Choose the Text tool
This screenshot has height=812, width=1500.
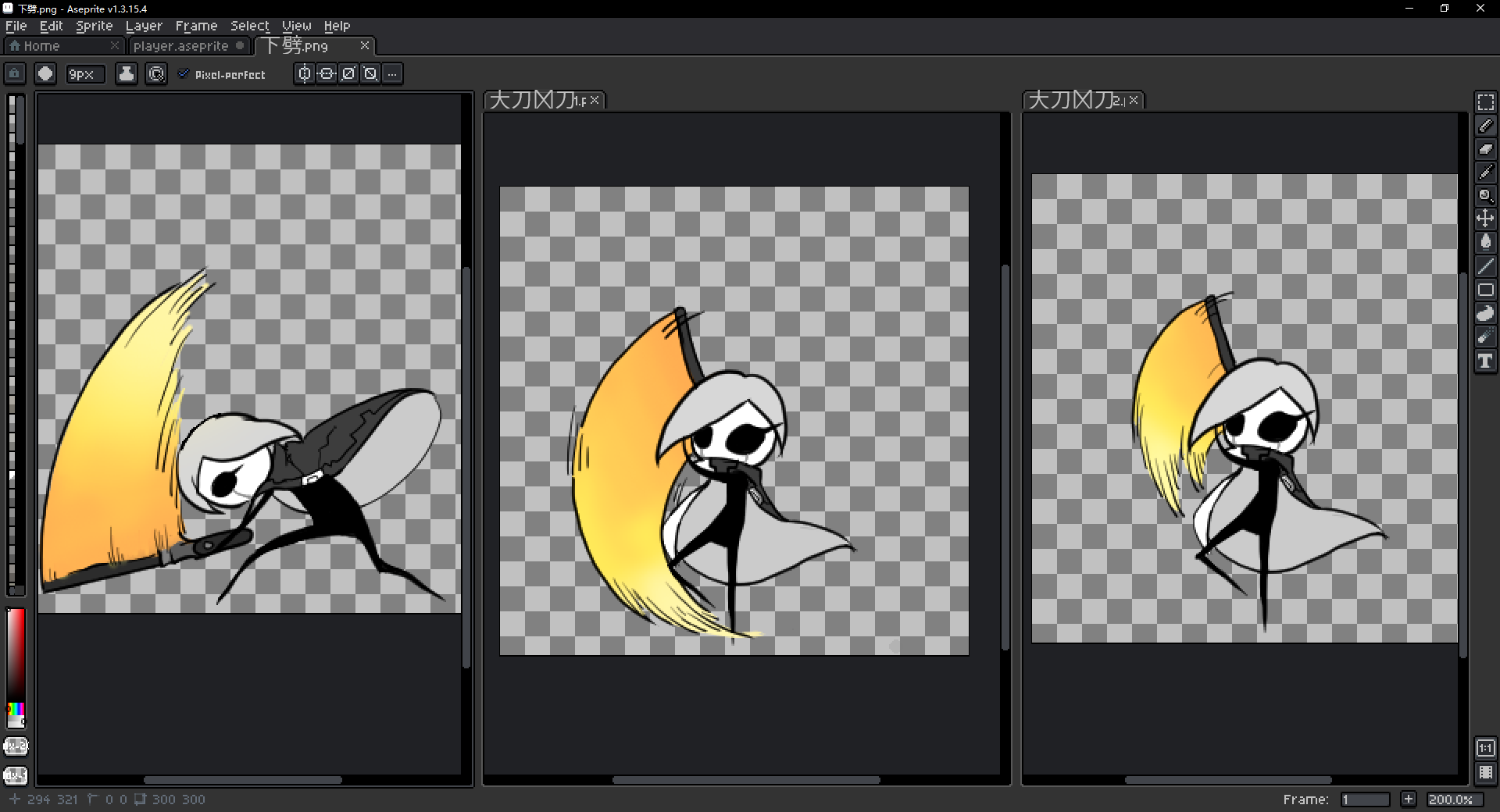(1485, 361)
